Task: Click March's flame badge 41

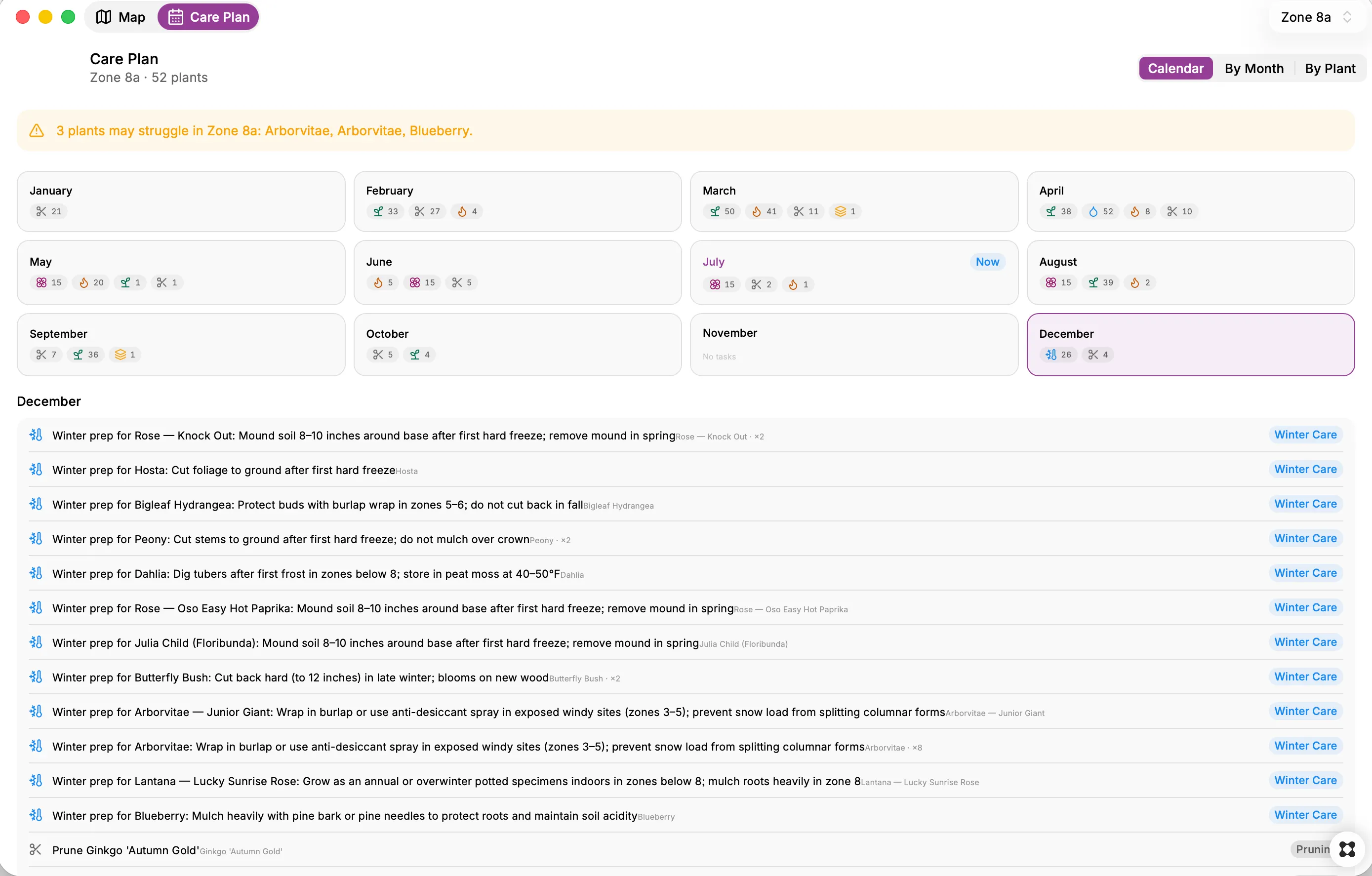Action: [x=764, y=211]
